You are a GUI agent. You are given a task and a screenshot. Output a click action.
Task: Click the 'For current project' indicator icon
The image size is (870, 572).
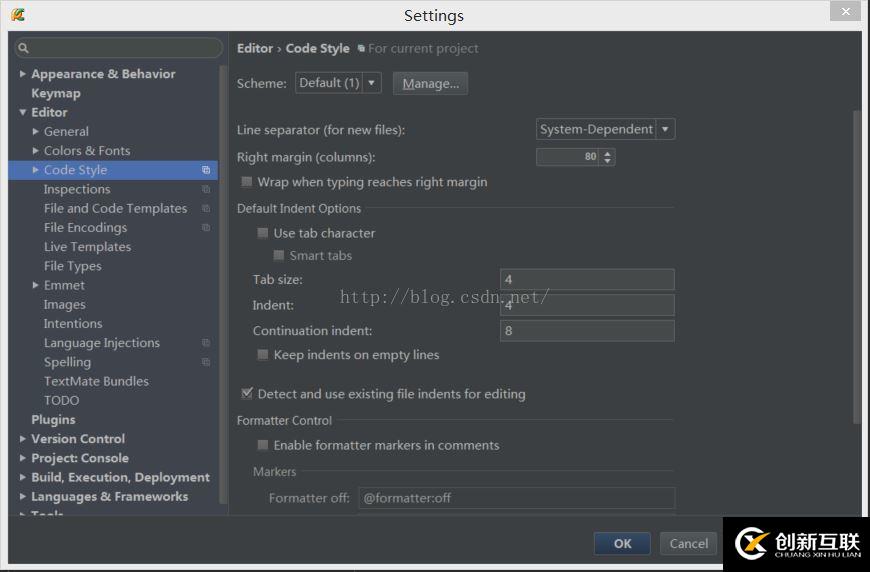click(x=361, y=49)
